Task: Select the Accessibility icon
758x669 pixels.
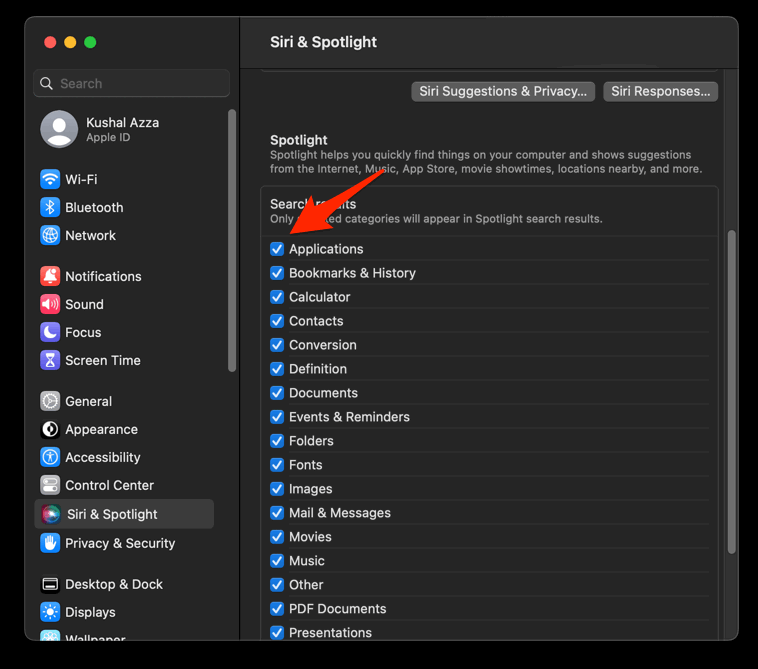Action: (x=50, y=457)
